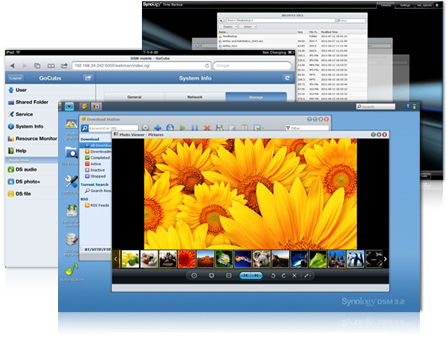Click search magnifier button in Download Station
This screenshot has height=360, width=447.
[85, 128]
